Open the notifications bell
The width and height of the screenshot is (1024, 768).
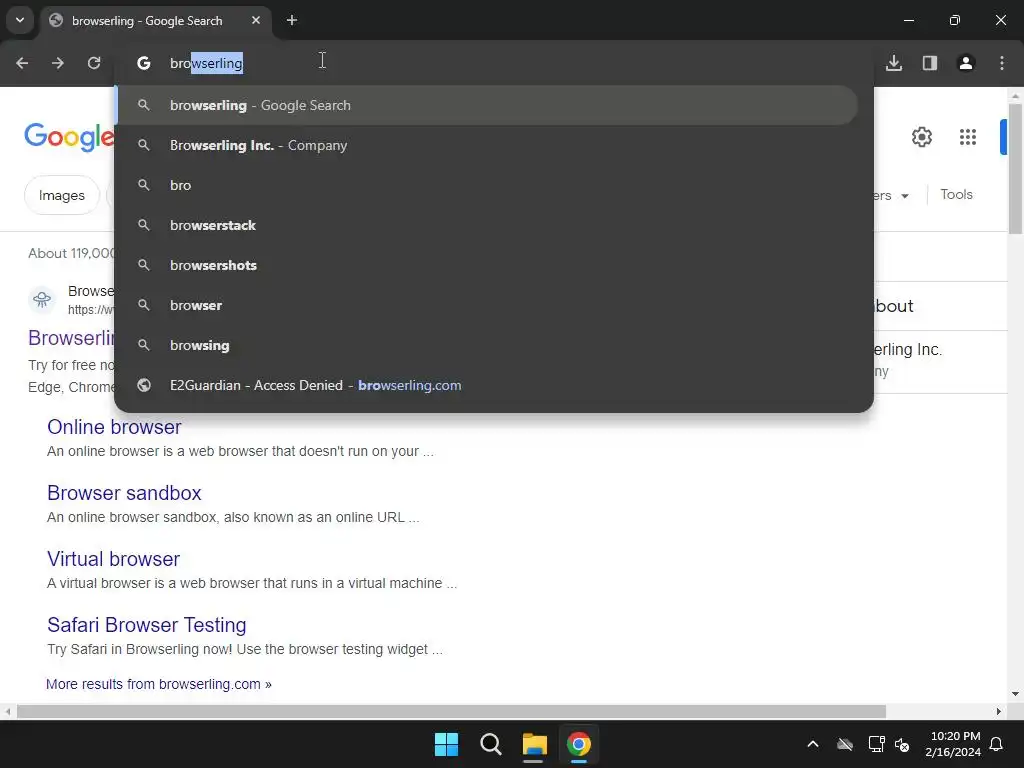(x=997, y=744)
